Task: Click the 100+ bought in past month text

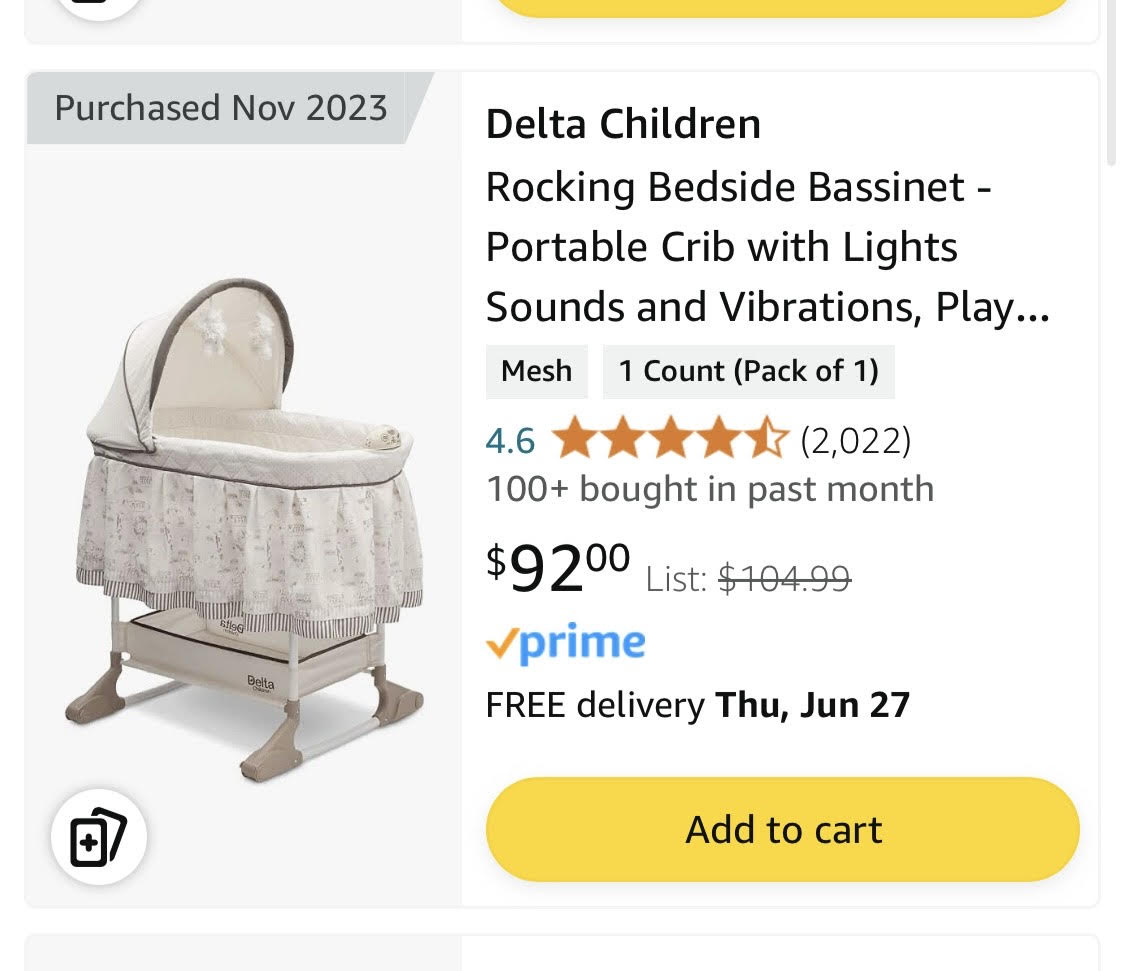Action: point(709,490)
